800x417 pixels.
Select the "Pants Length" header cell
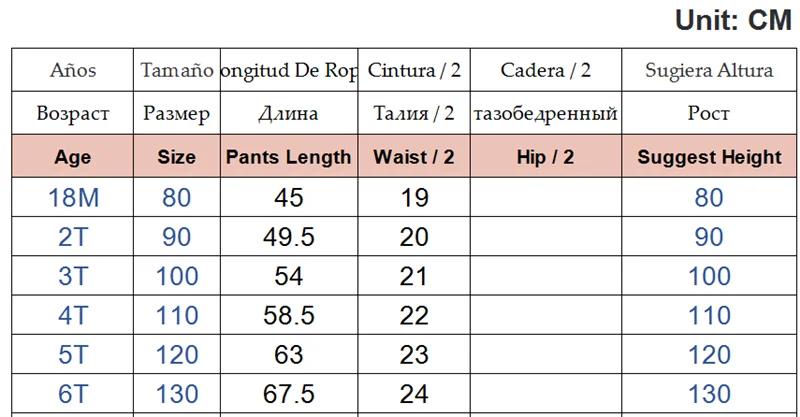coord(289,157)
